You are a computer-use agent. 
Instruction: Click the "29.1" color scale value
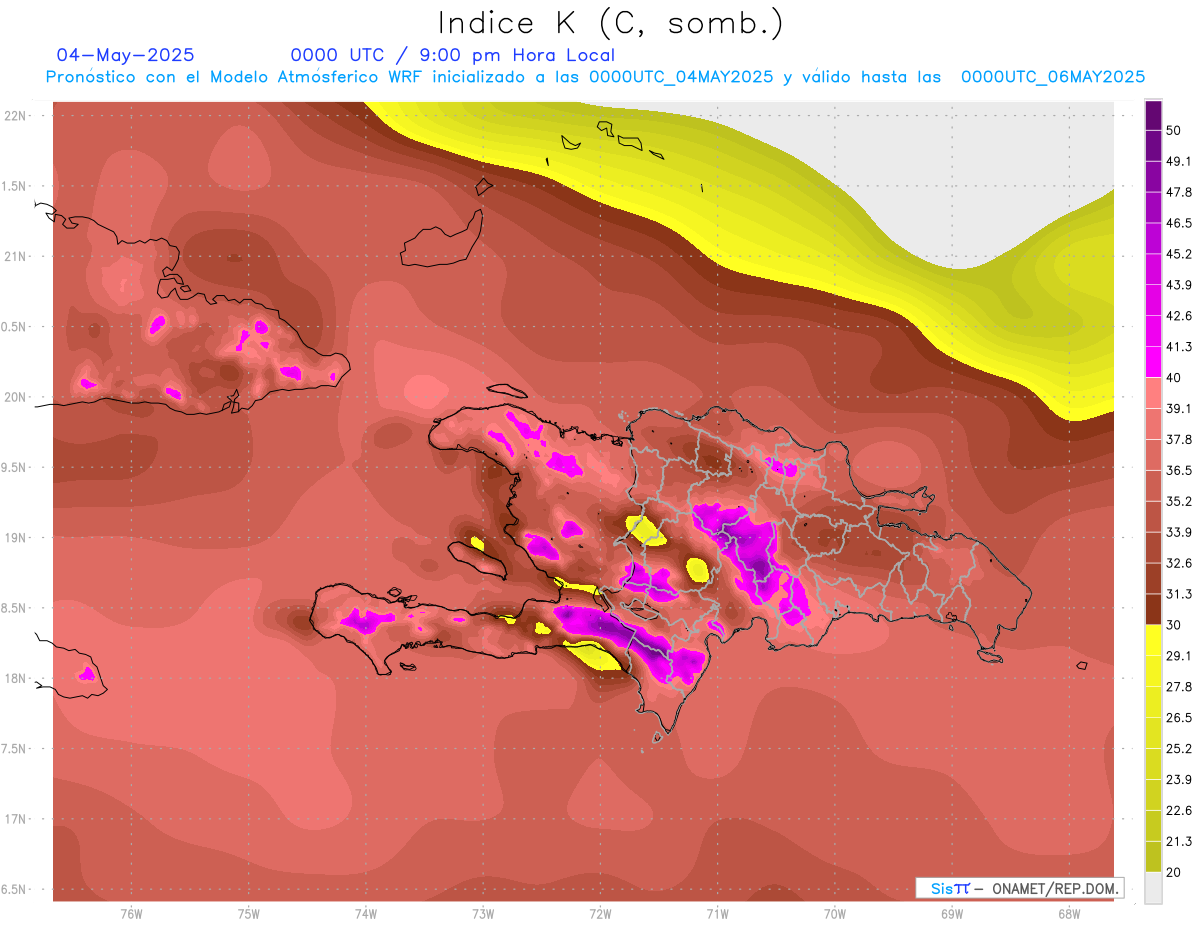(x=1179, y=656)
